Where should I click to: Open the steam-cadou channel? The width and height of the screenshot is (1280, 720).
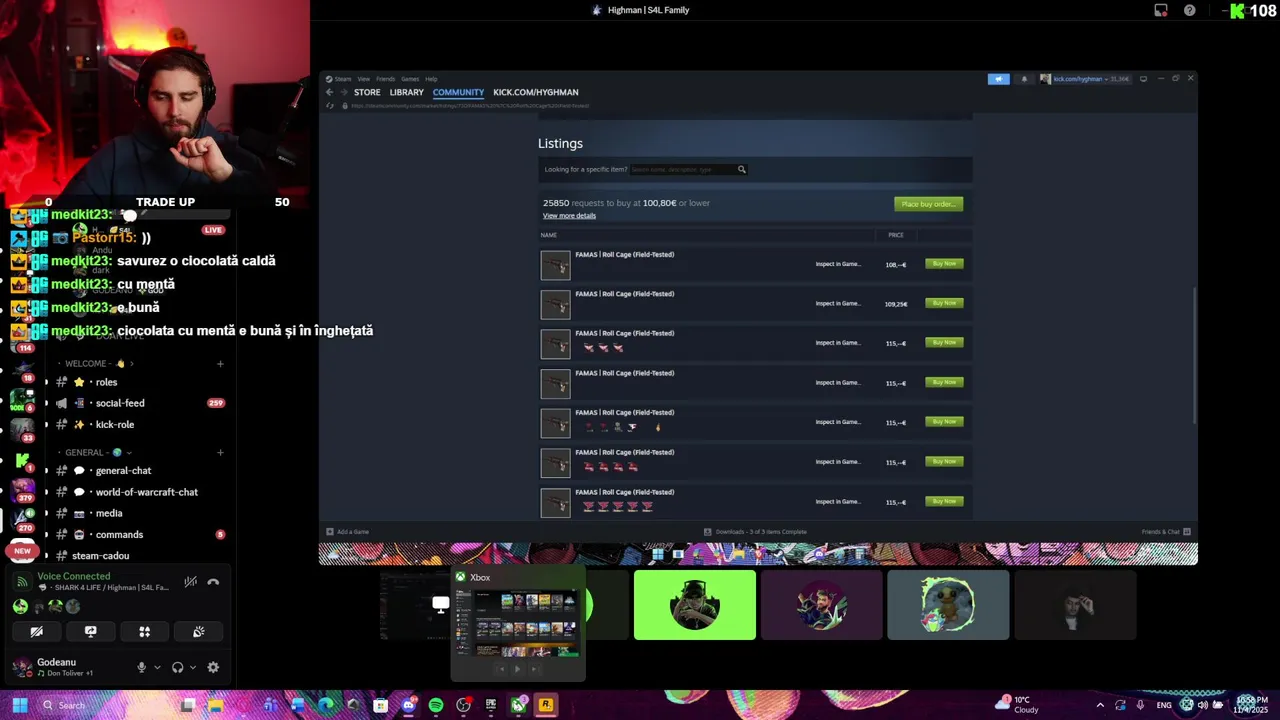pyautogui.click(x=140, y=555)
